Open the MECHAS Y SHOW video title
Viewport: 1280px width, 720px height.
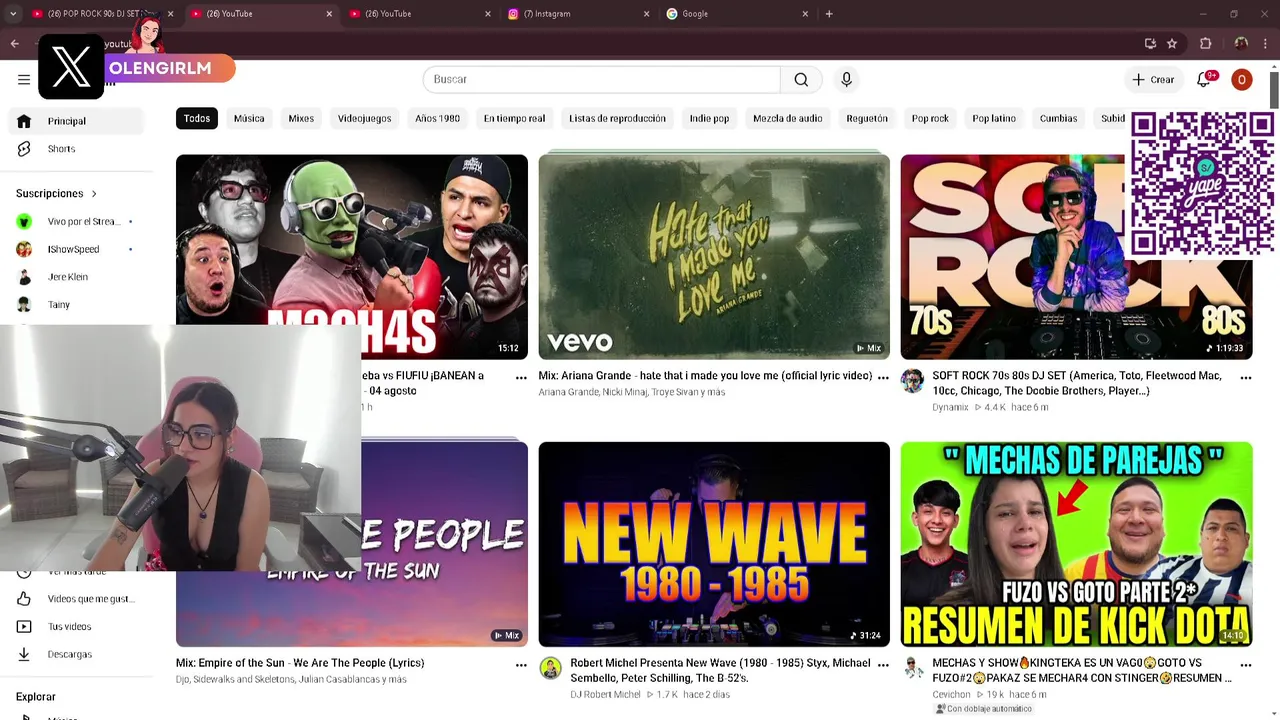coord(1082,670)
